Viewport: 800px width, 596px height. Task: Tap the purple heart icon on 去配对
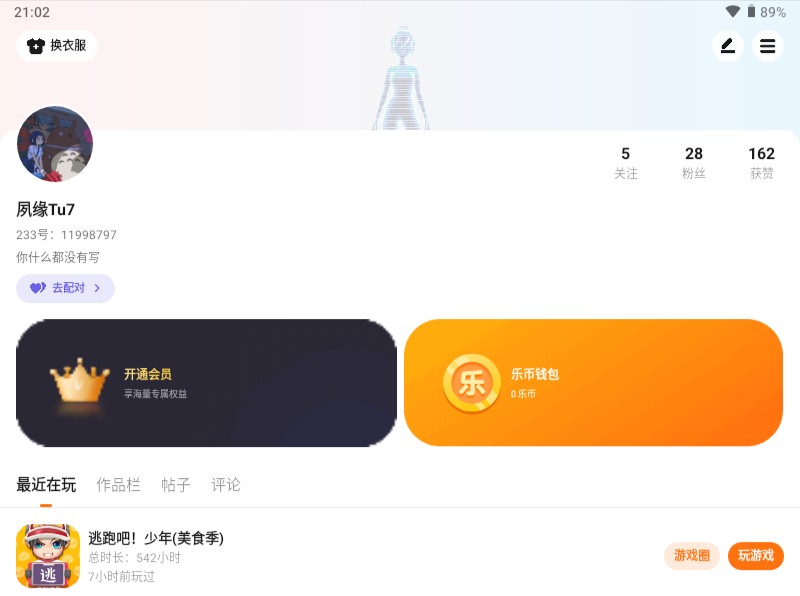[38, 288]
